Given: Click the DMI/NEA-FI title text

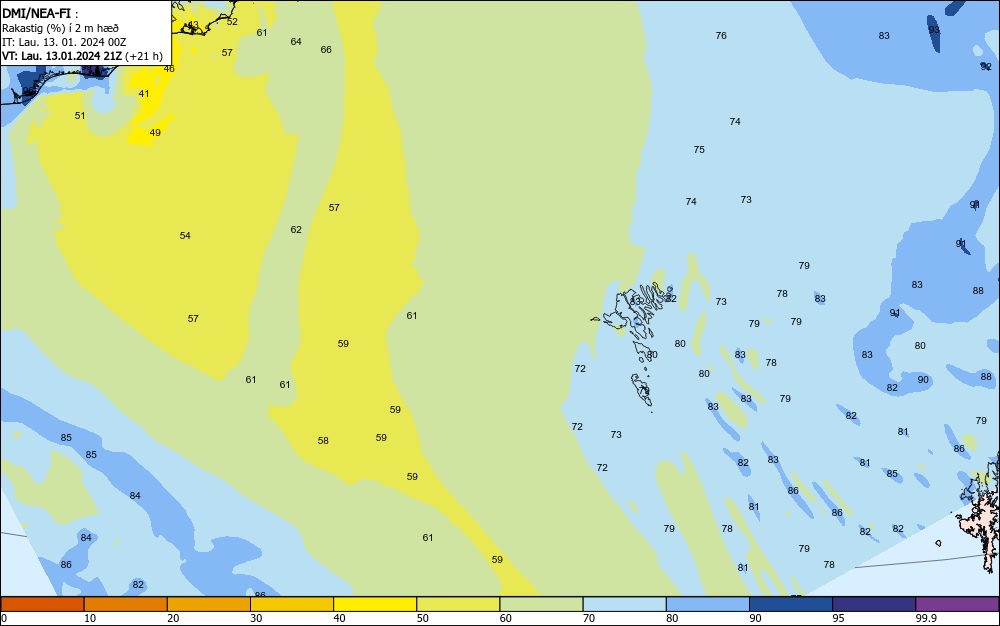Looking at the screenshot, I should (x=36, y=13).
